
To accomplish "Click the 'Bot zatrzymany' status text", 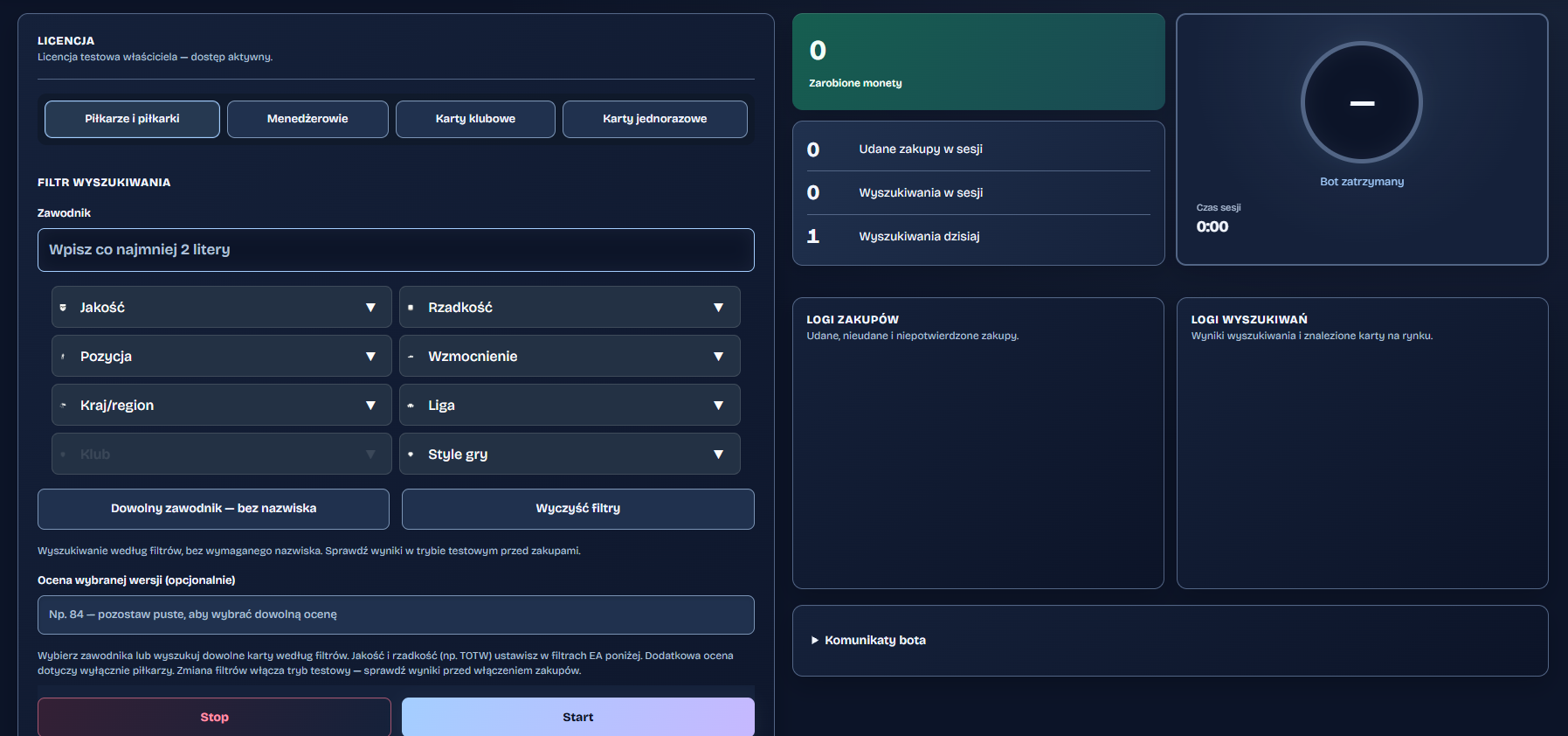I will pyautogui.click(x=1362, y=182).
